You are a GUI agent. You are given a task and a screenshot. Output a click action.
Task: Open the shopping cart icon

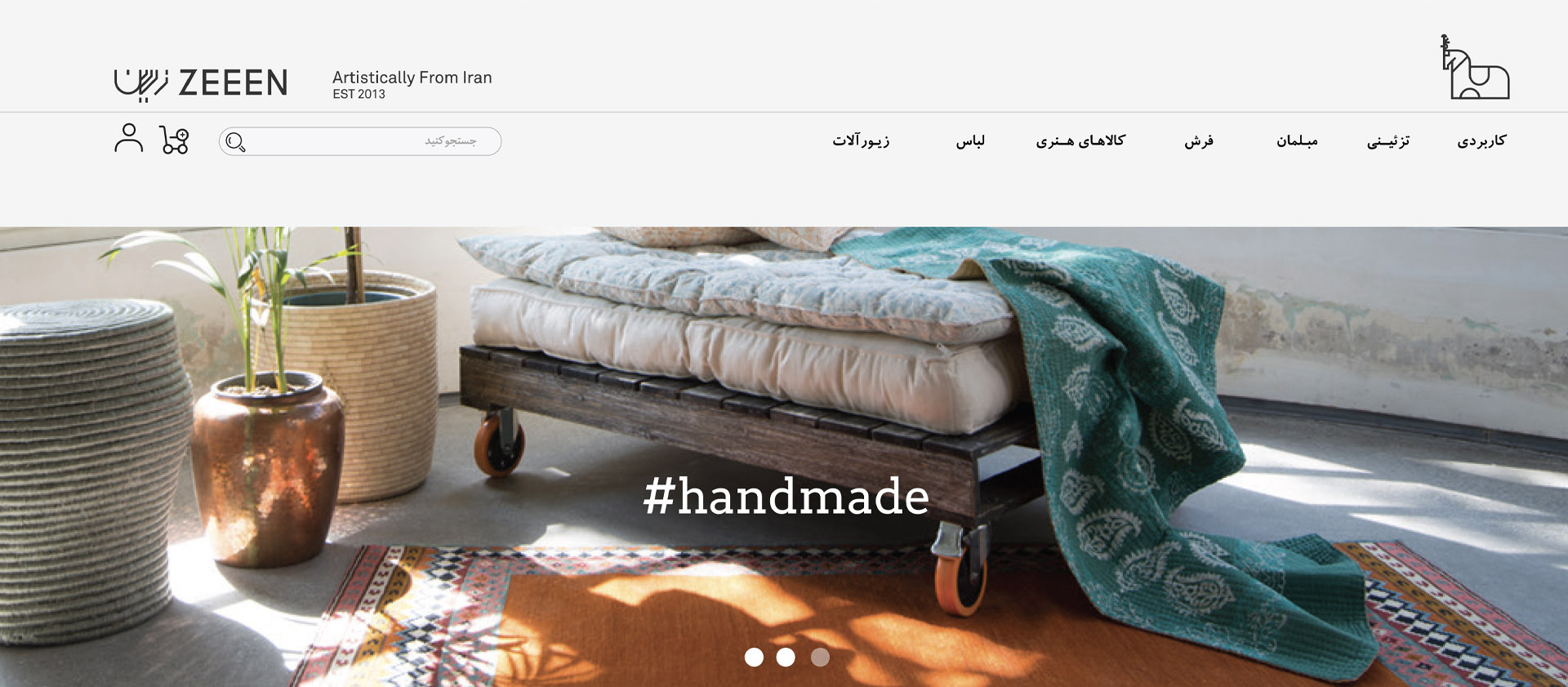coord(174,140)
